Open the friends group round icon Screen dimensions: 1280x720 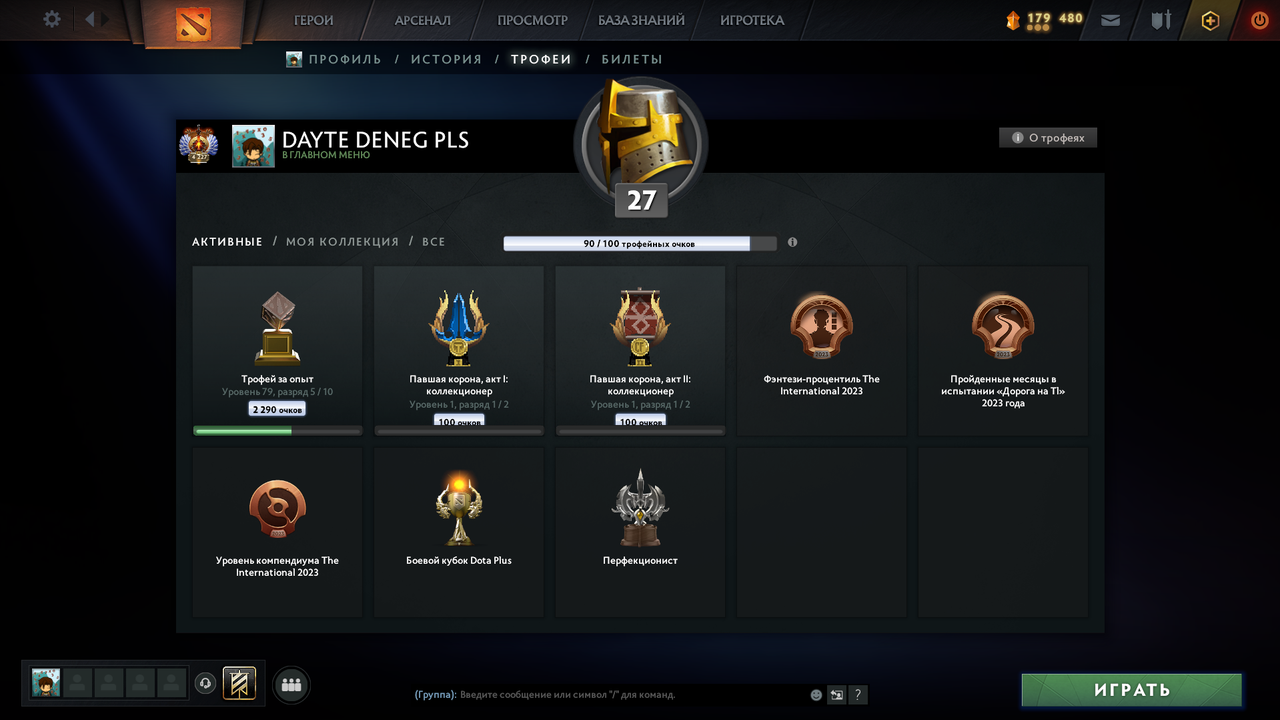[x=291, y=685]
